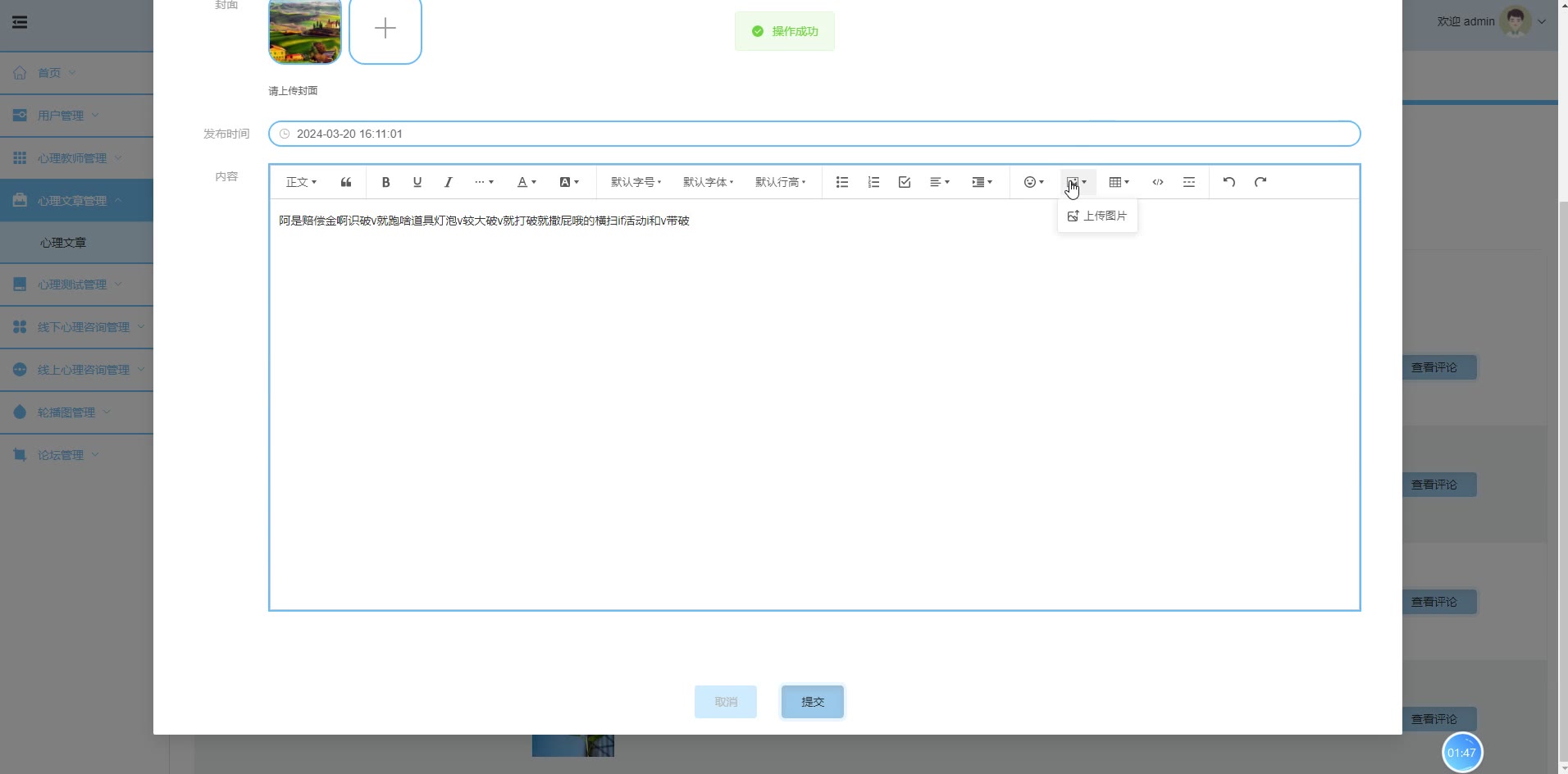1568x774 pixels.
Task: Insert a numbered list
Action: click(873, 182)
